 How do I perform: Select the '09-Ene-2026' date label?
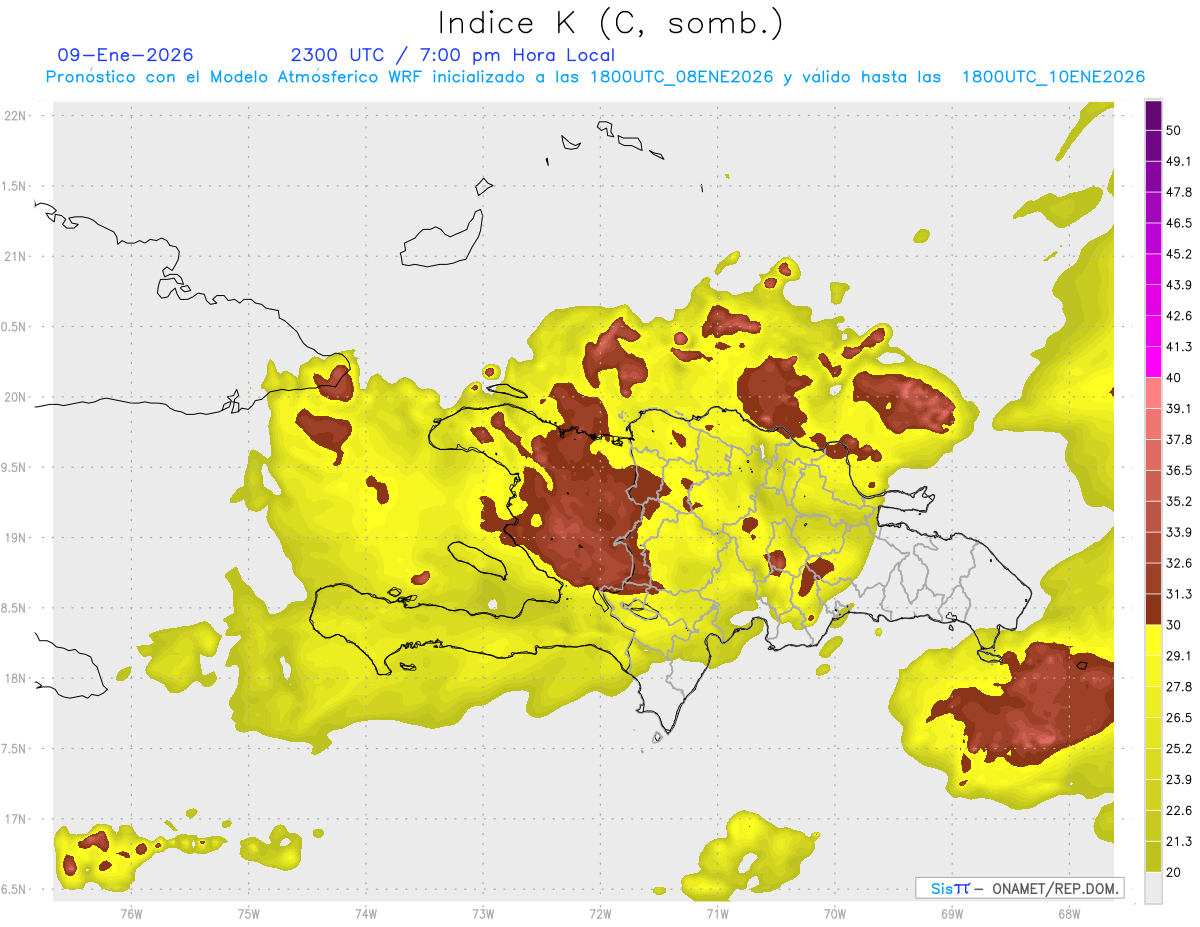[x=126, y=55]
